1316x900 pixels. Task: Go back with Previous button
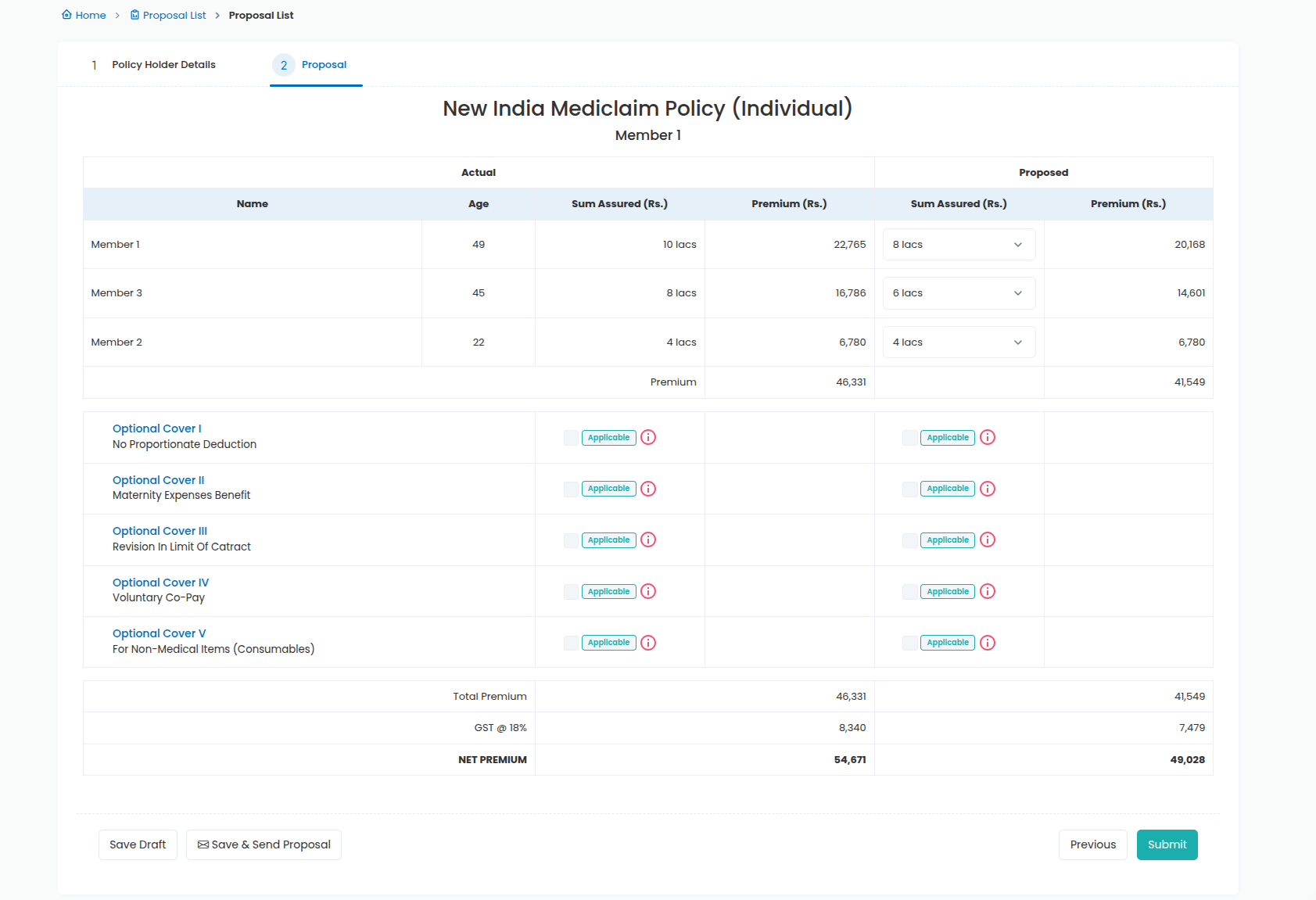point(1093,844)
